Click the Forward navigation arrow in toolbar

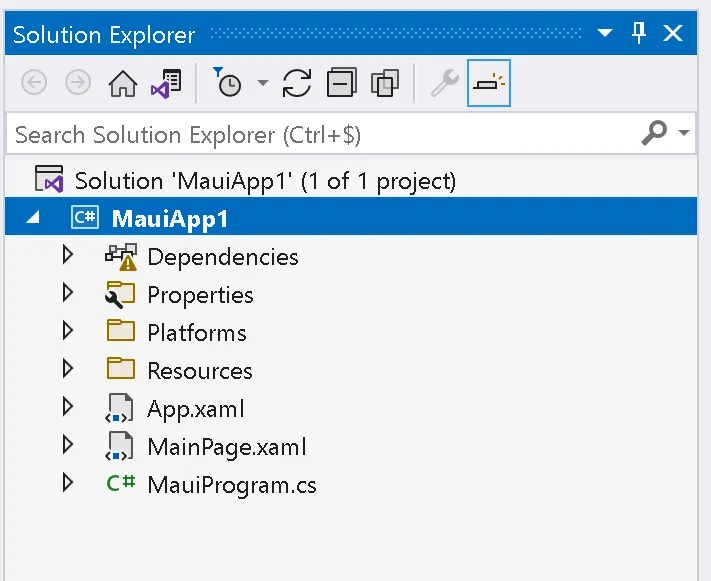click(x=78, y=83)
